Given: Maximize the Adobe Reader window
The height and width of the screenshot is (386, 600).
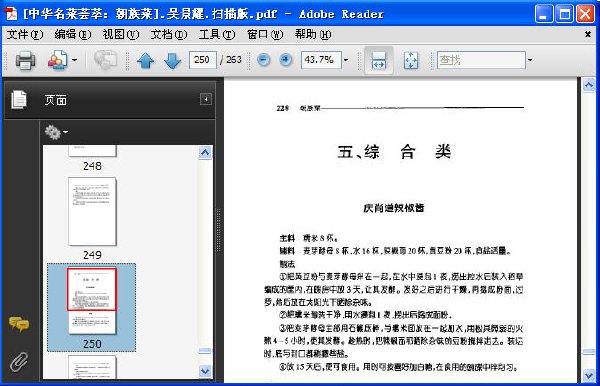Looking at the screenshot, I should point(564,14).
